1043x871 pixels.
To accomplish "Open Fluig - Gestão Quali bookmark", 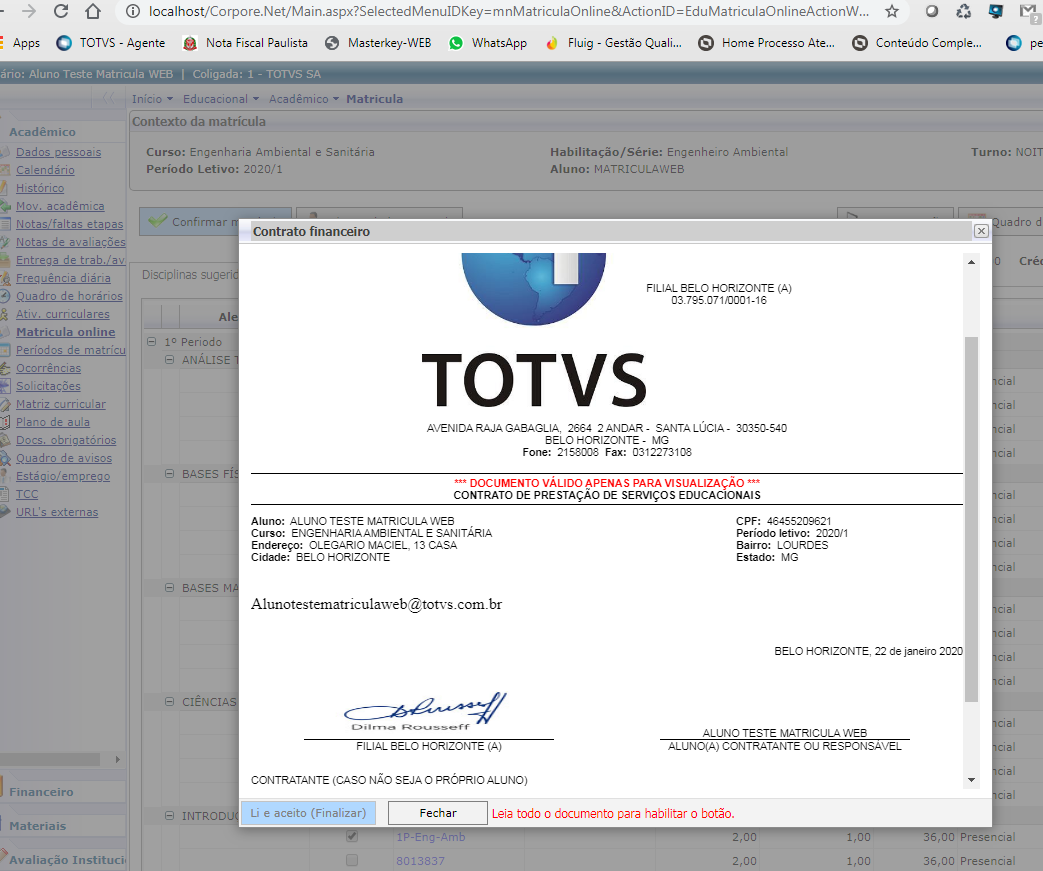I will 613,43.
